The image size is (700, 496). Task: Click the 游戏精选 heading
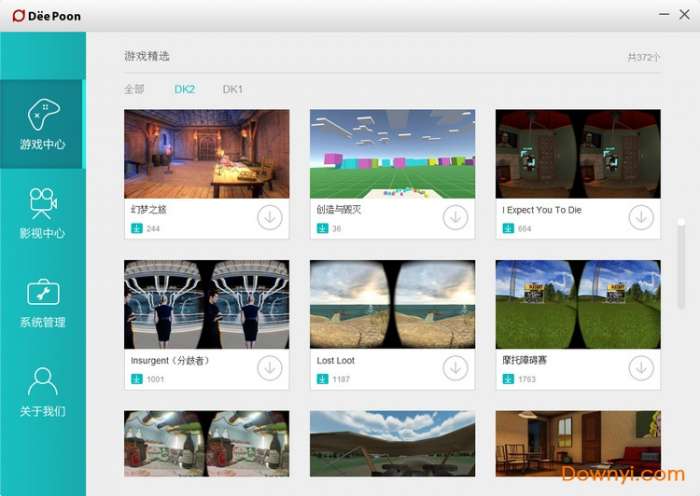pos(147,56)
